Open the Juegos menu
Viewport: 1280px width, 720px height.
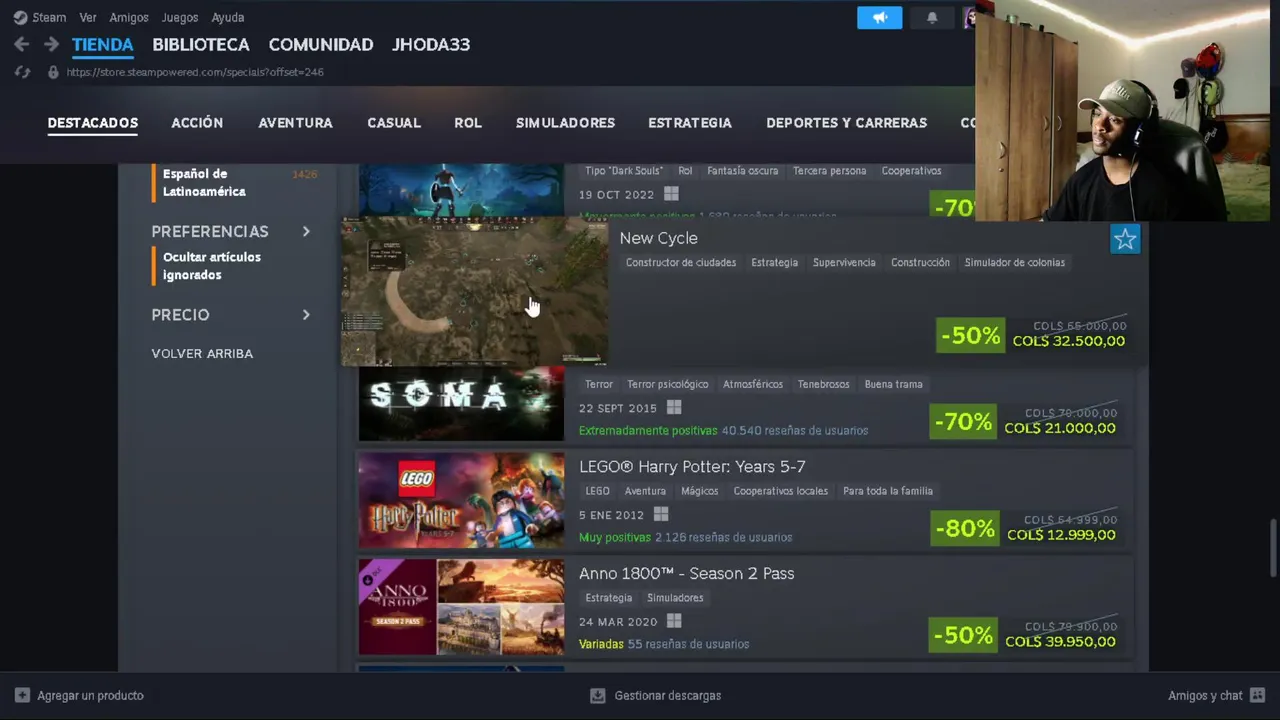click(180, 17)
